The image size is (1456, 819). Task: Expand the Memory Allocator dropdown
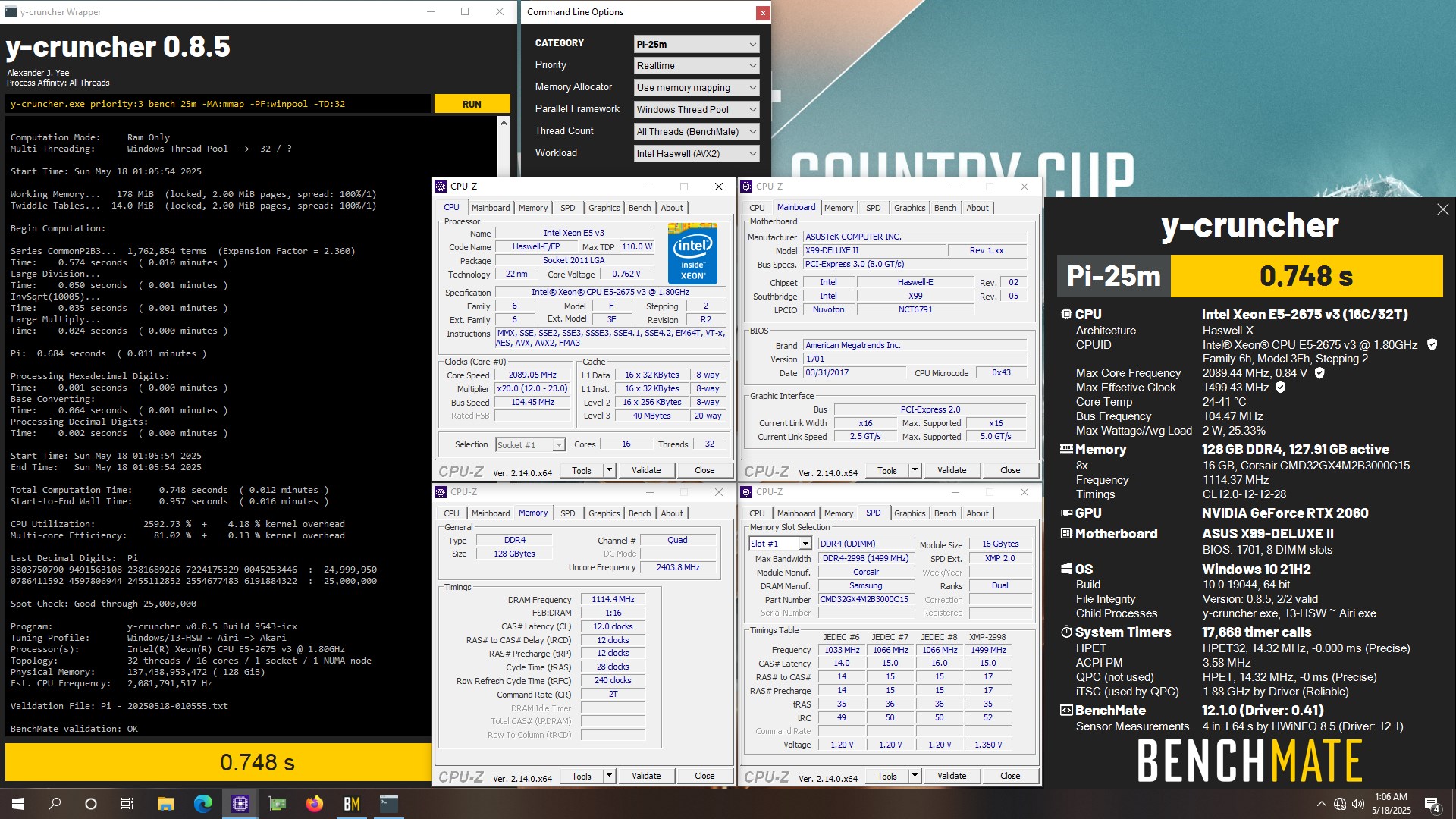point(696,88)
